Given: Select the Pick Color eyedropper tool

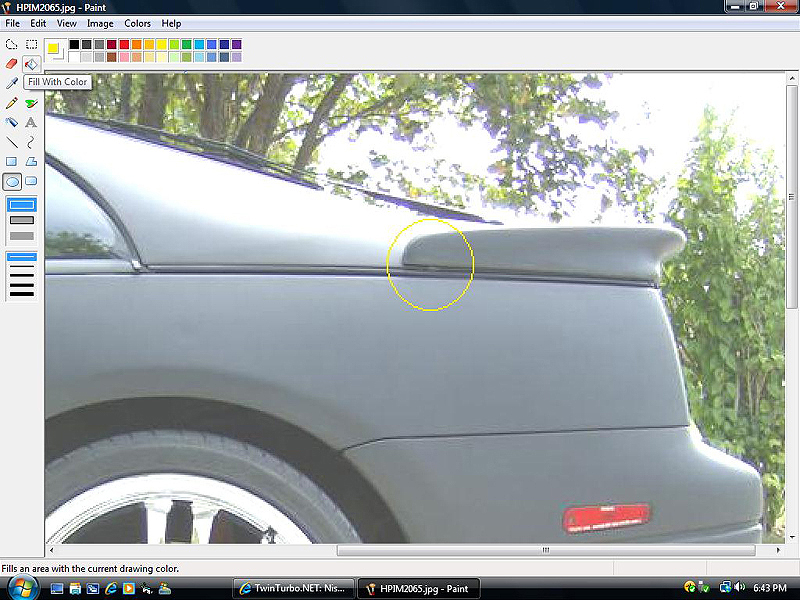Looking at the screenshot, I should (x=12, y=83).
